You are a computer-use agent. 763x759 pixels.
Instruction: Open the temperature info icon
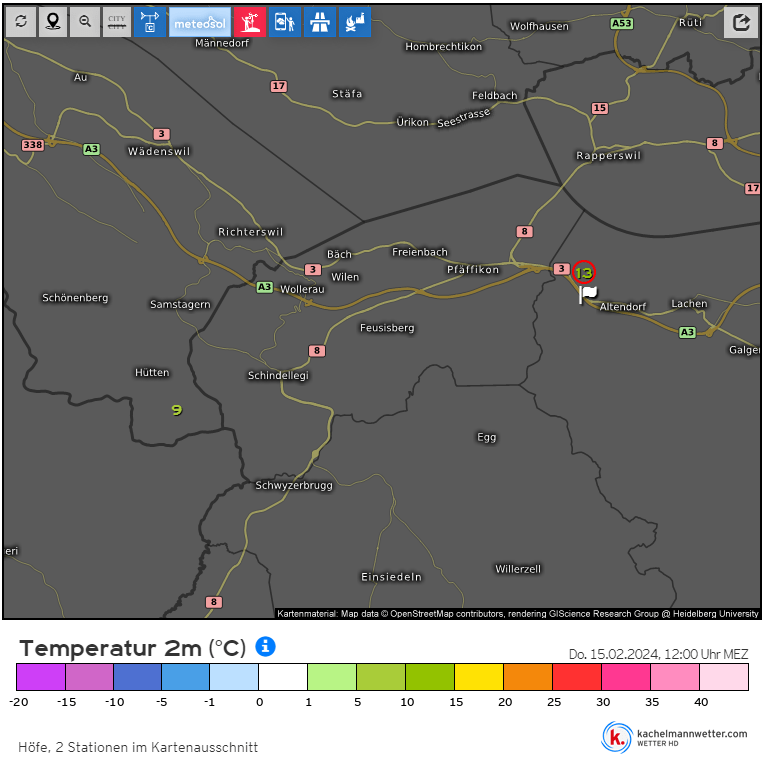(x=265, y=647)
